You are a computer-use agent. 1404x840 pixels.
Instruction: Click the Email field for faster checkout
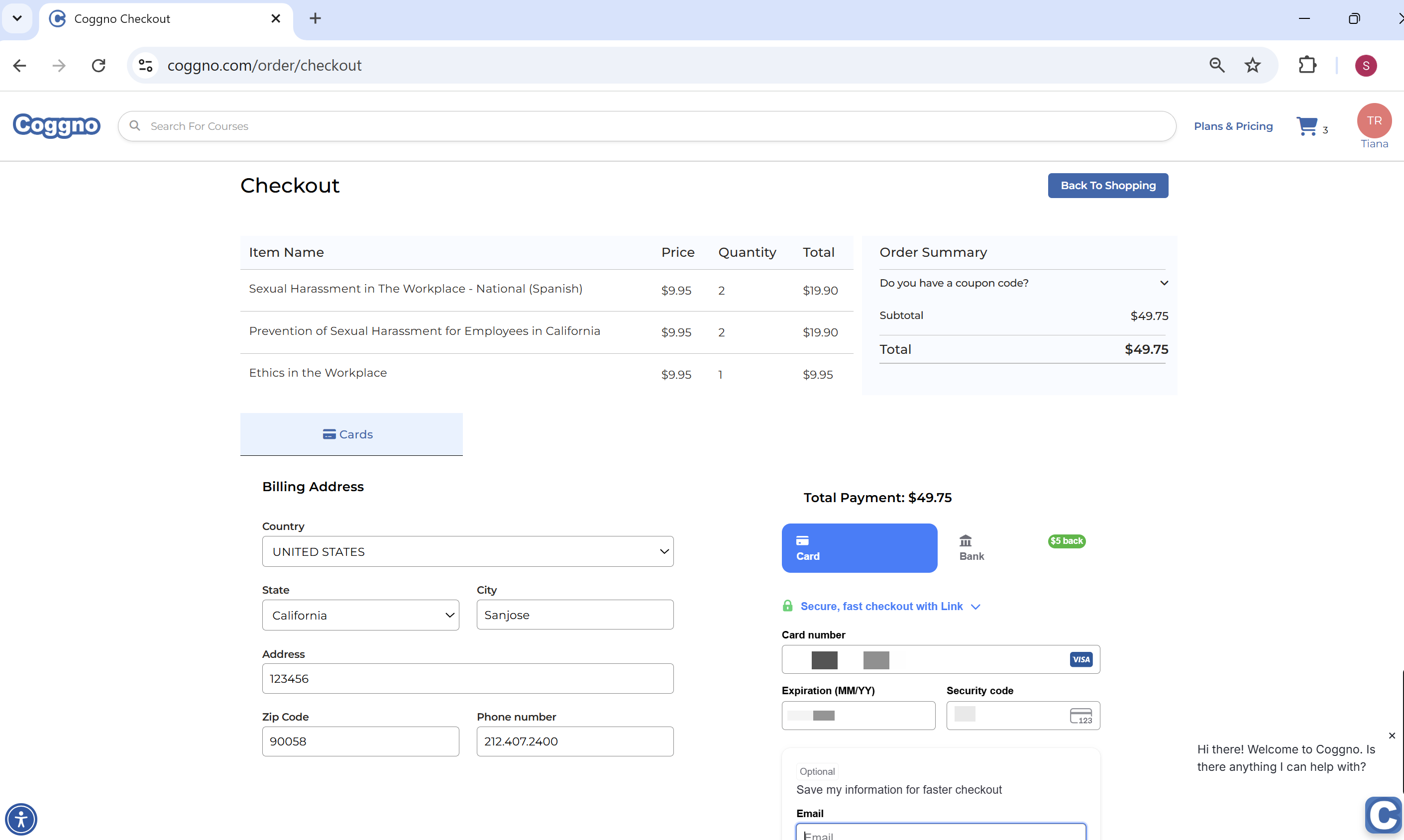pos(940,832)
